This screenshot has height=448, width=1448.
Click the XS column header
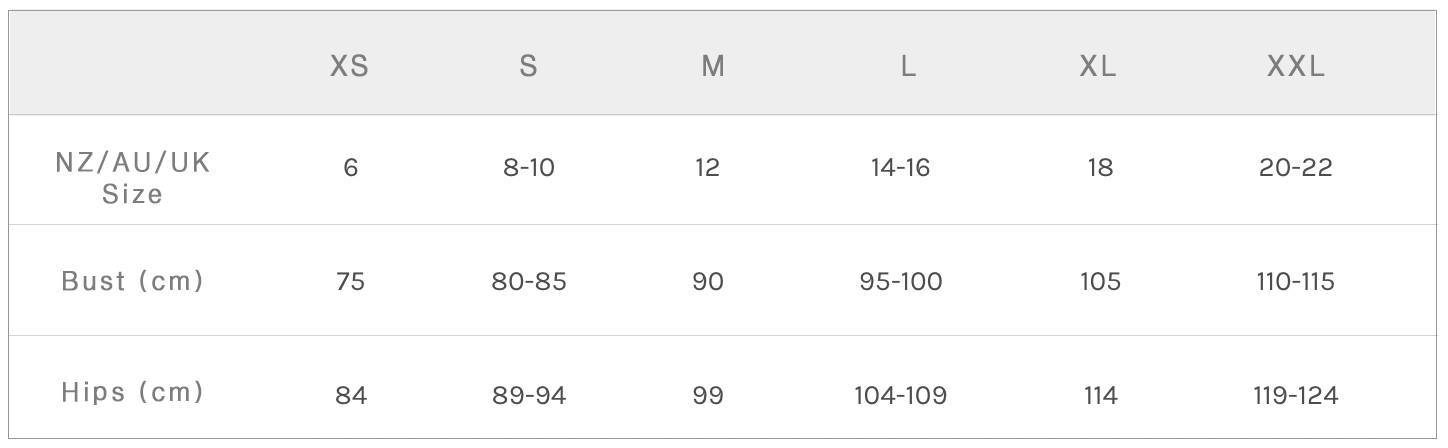tap(349, 66)
